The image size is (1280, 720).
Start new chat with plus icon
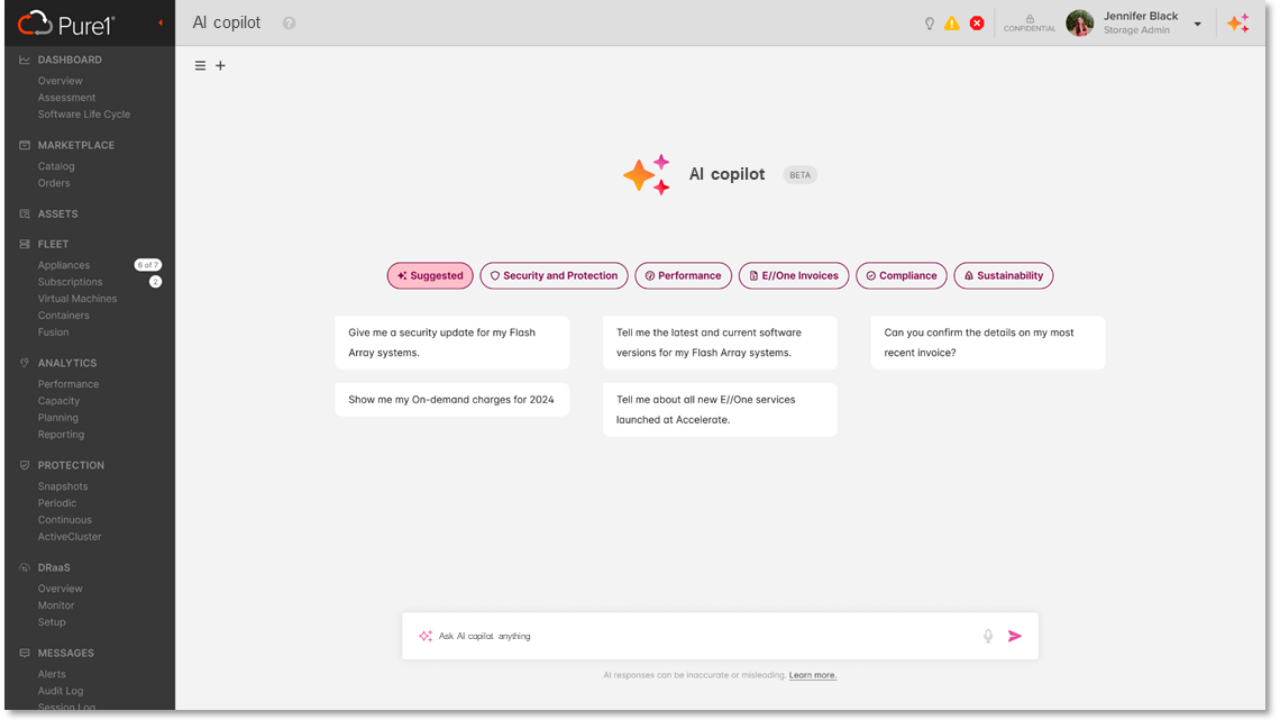221,66
